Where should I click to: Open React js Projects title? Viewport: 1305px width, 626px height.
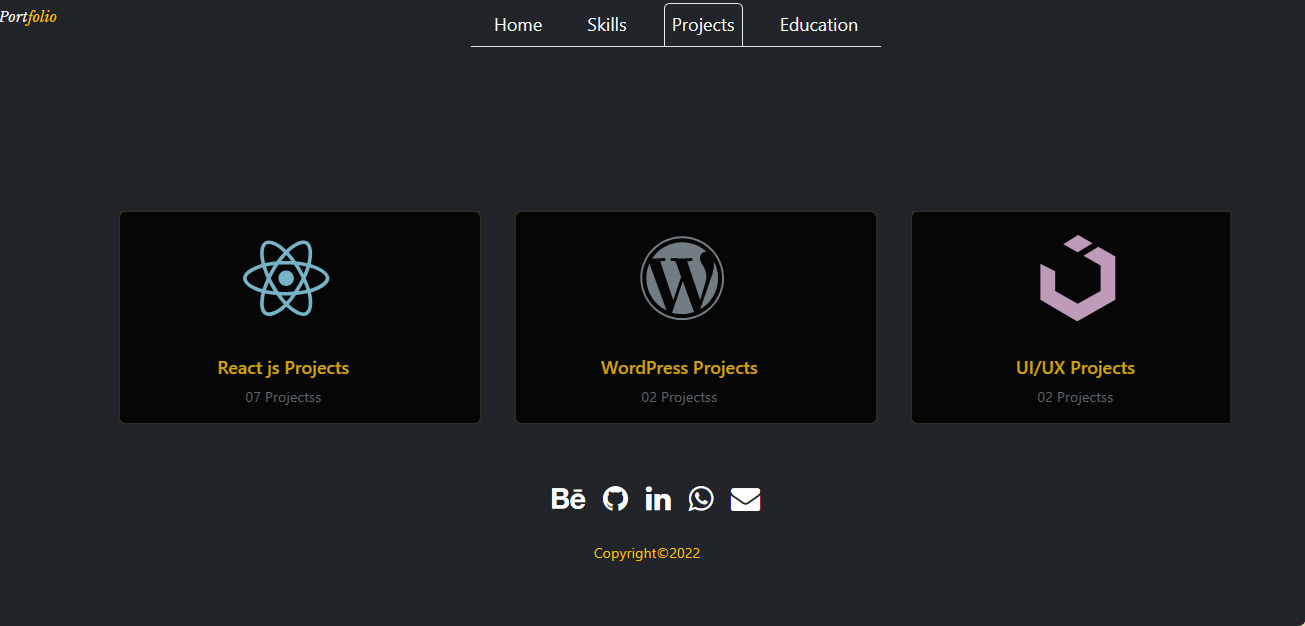283,368
